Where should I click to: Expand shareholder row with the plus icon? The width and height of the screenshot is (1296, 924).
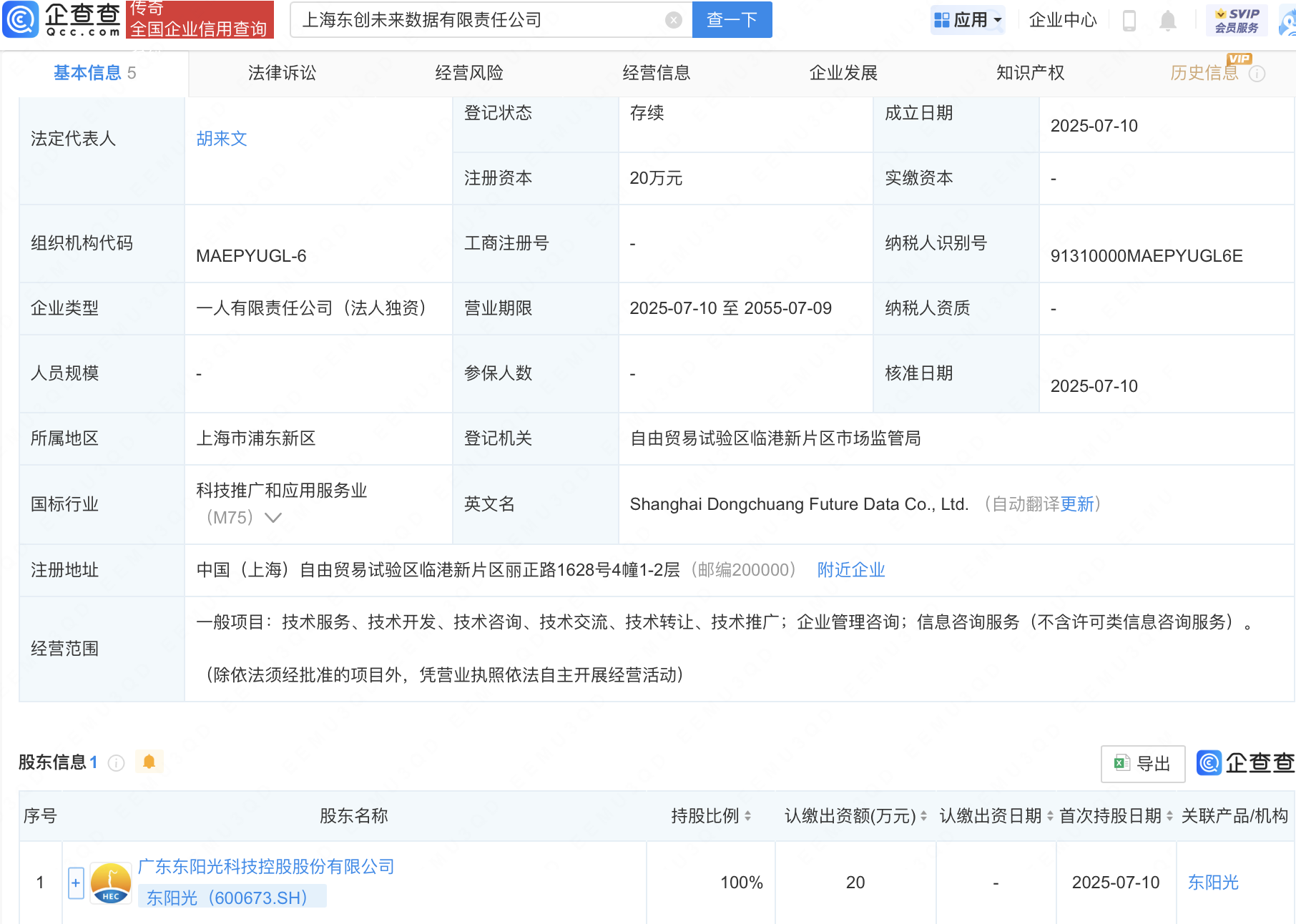(76, 883)
